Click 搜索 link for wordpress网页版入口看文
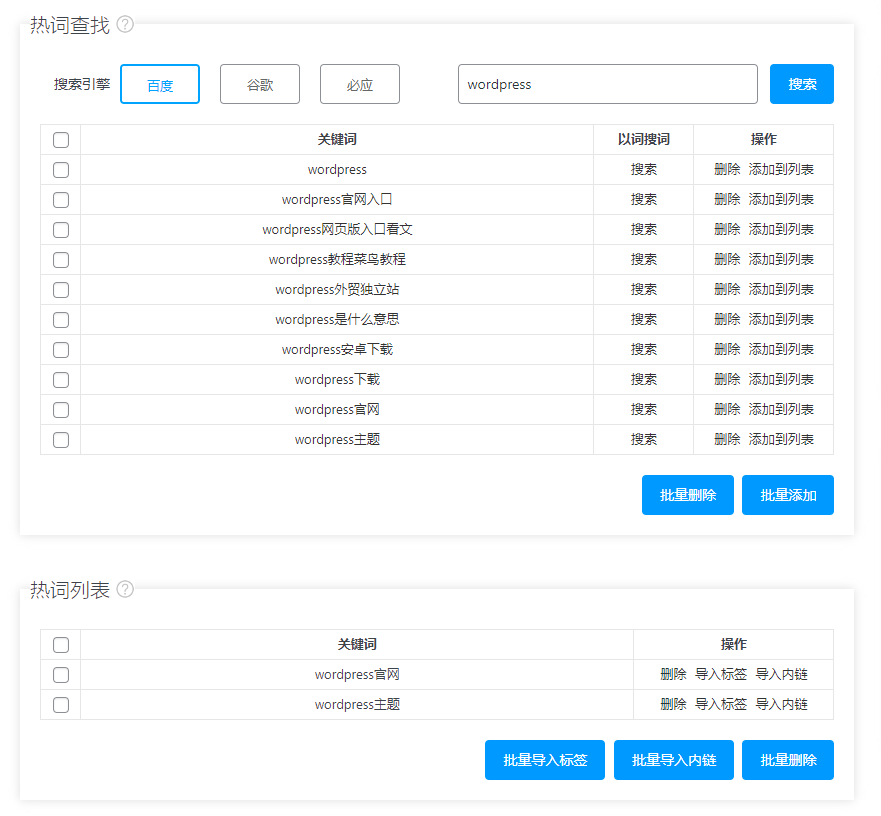Viewport: 881px width, 816px height. point(644,229)
